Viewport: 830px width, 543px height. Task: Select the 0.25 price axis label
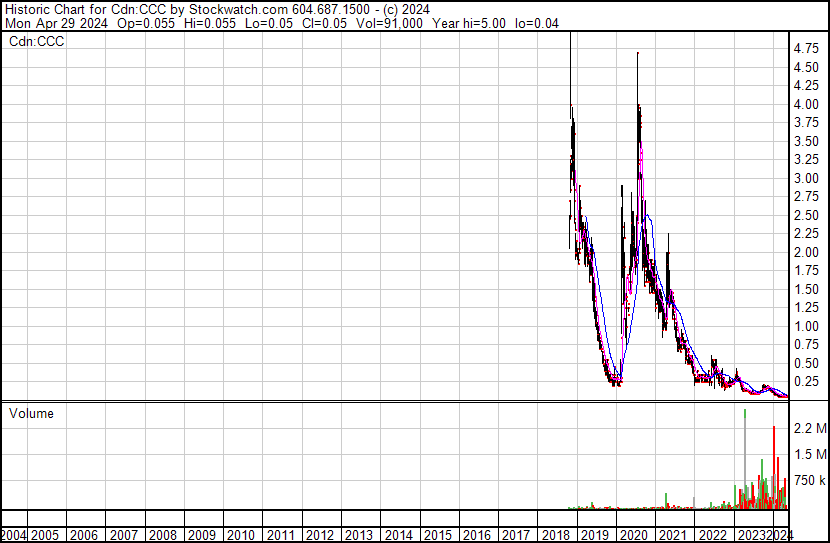[x=806, y=382]
